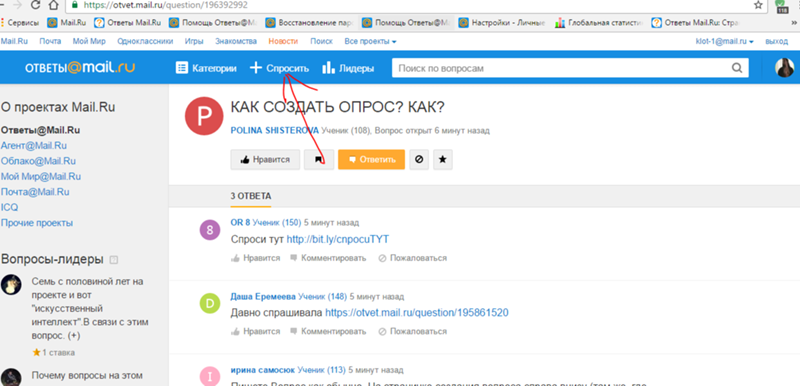Image resolution: width=800 pixels, height=386 pixels.
Task: Open Мой Мир in the portal menu
Action: (89, 41)
